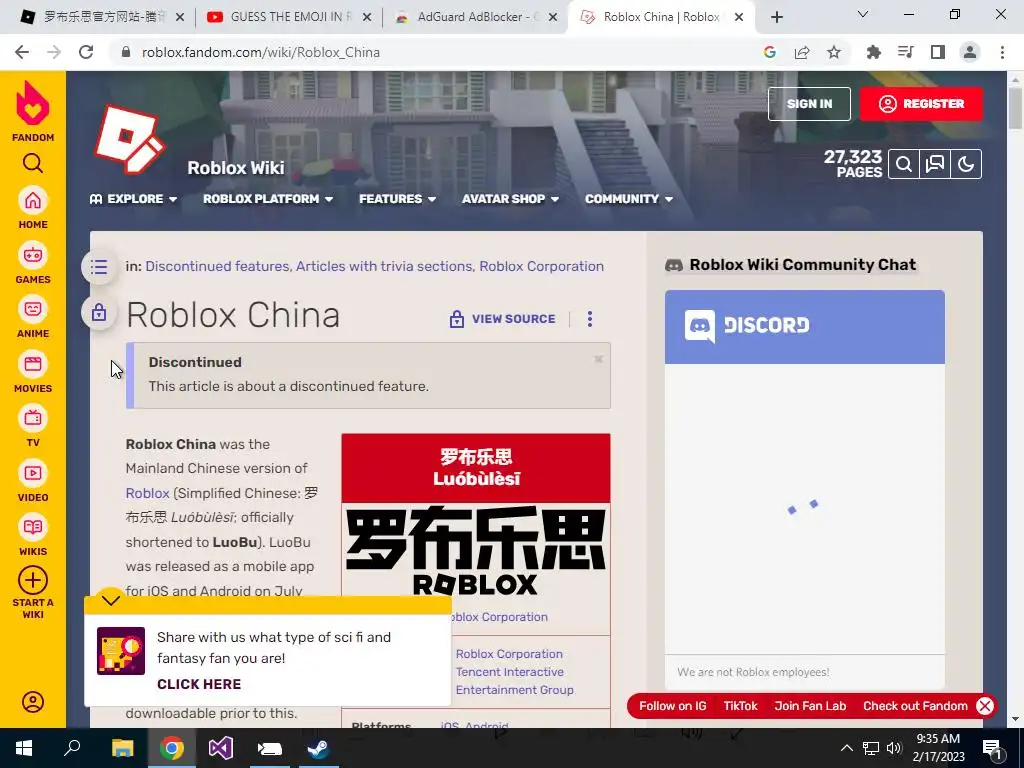The height and width of the screenshot is (768, 1024).
Task: Open Visual Studio from taskbar
Action: click(x=221, y=748)
